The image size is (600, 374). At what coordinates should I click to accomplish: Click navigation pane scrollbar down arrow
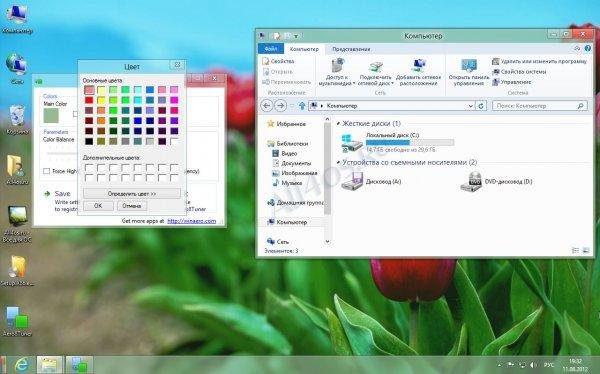tap(327, 242)
